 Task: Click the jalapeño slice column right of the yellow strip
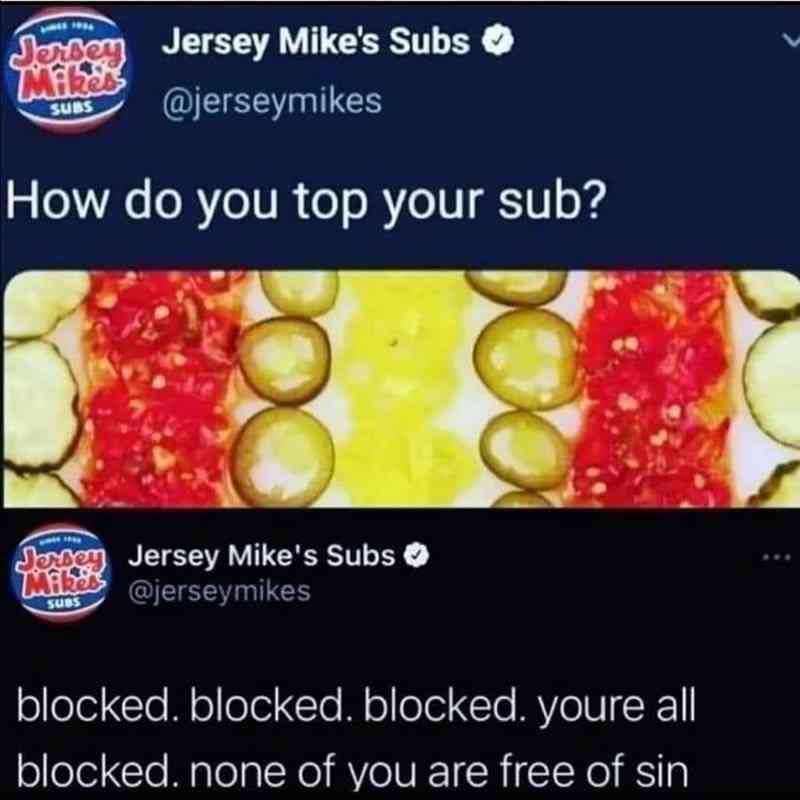click(x=526, y=389)
